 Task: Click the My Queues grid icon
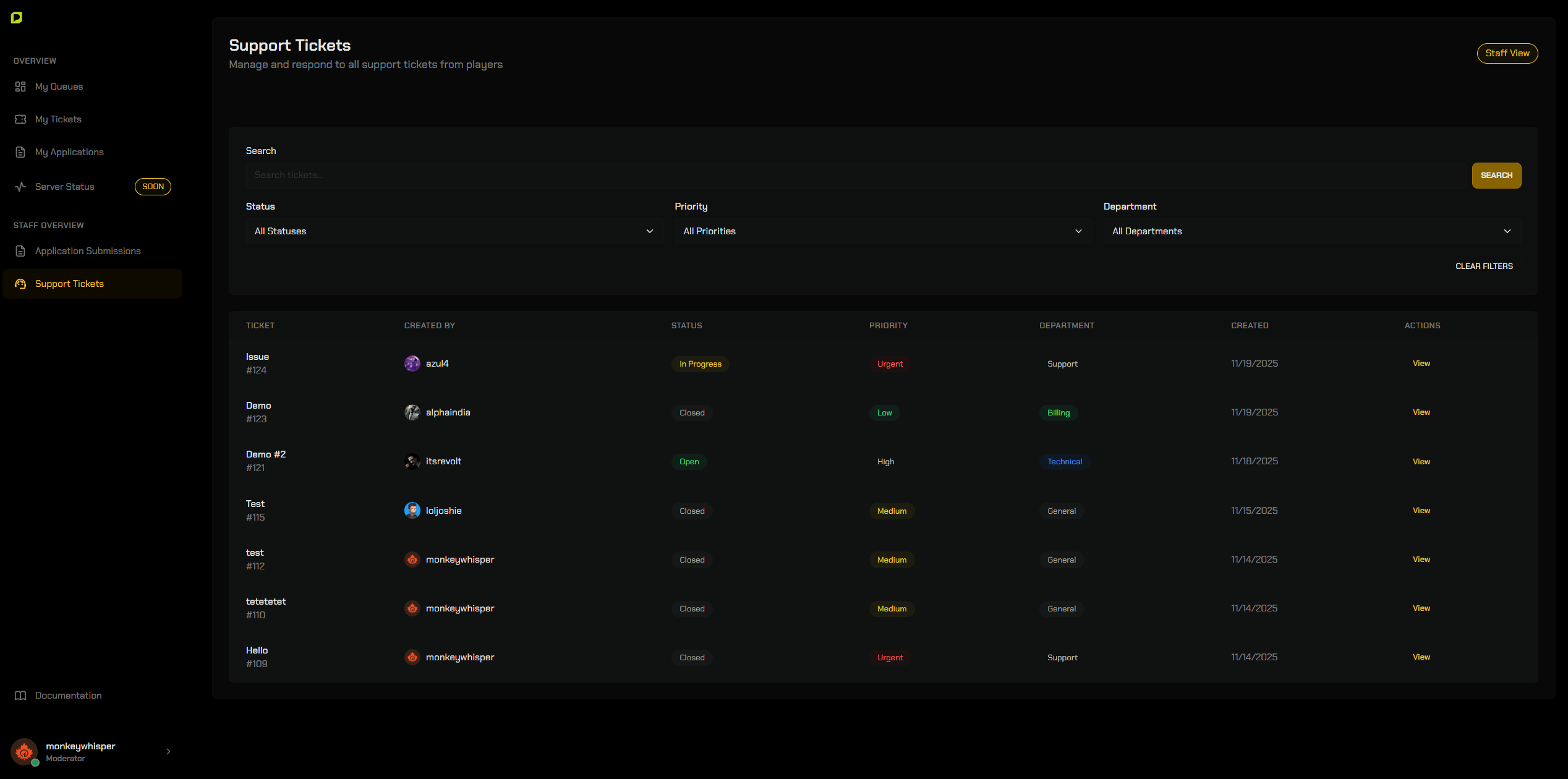(x=20, y=87)
